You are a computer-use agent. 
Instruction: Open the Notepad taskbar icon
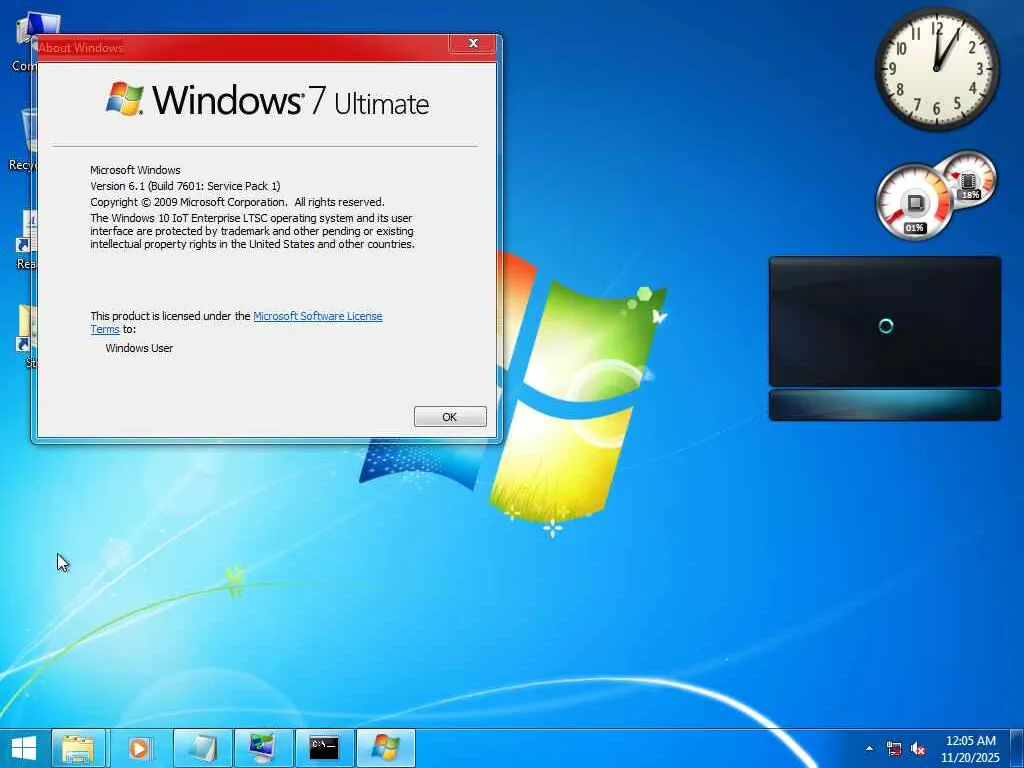[x=202, y=748]
